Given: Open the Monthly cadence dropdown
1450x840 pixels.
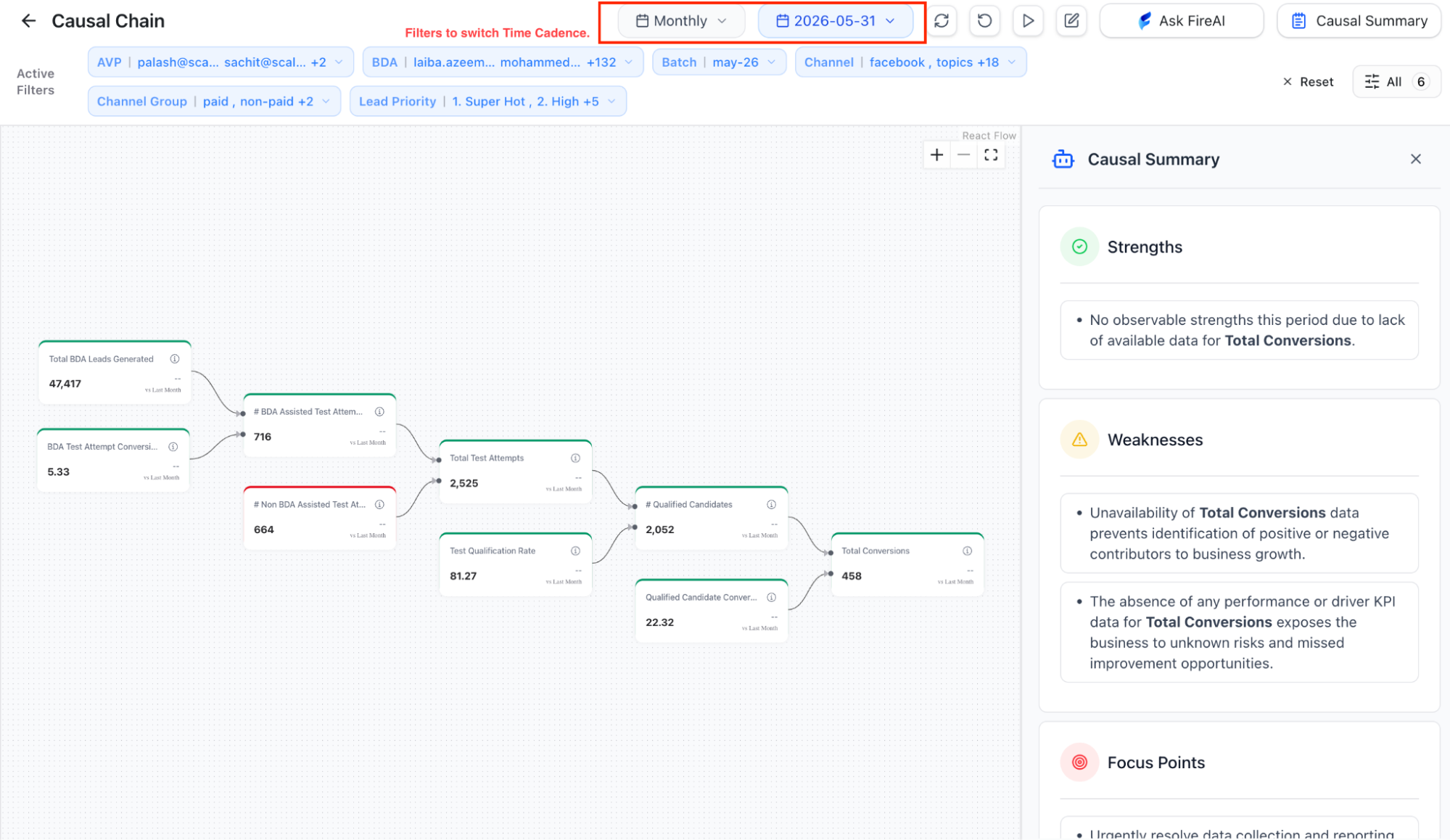Looking at the screenshot, I should point(681,21).
